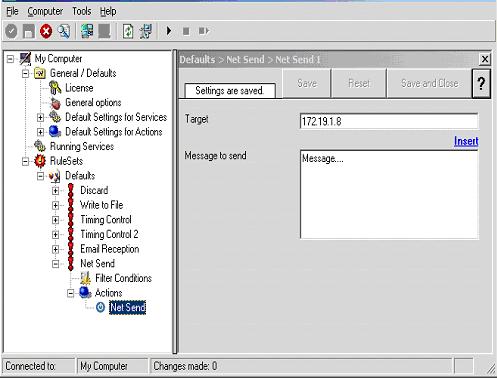Click the 'Changes made: 0' status text

(x=185, y=366)
